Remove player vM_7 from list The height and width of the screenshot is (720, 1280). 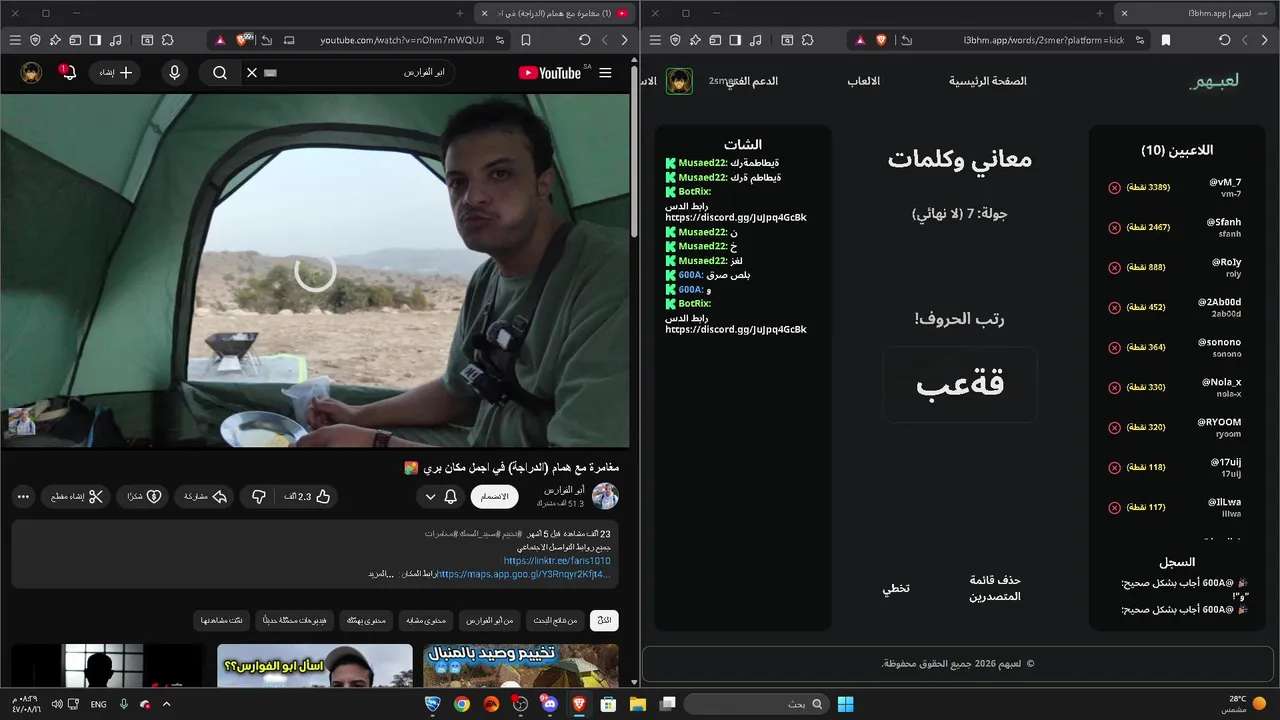[1114, 187]
